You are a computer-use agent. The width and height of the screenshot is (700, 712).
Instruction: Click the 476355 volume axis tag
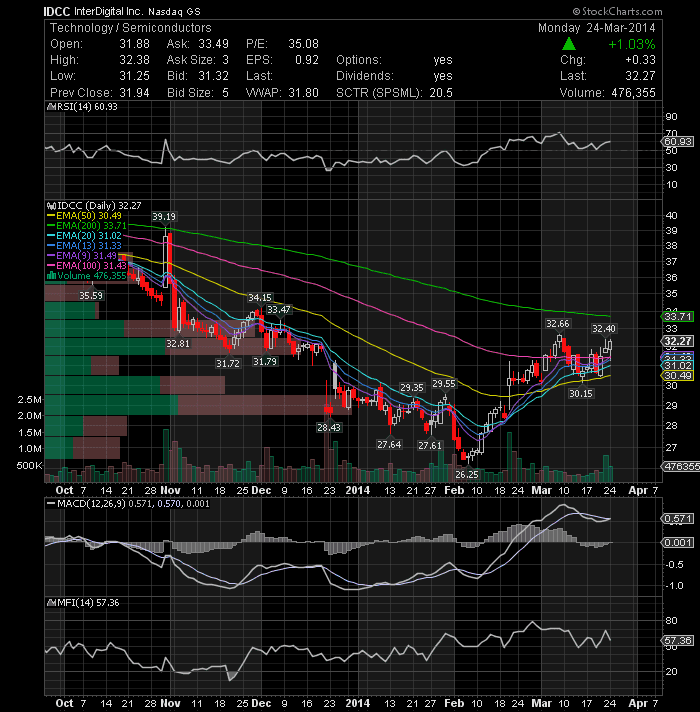click(x=681, y=466)
